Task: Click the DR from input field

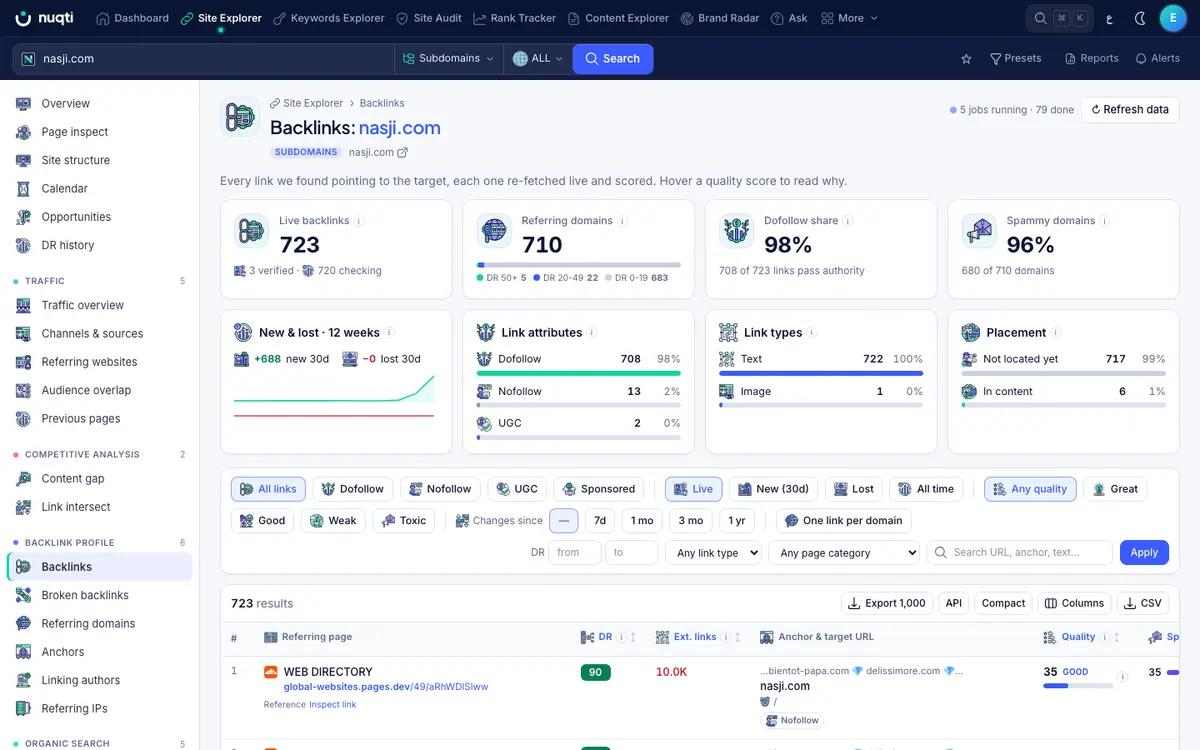Action: 575,553
